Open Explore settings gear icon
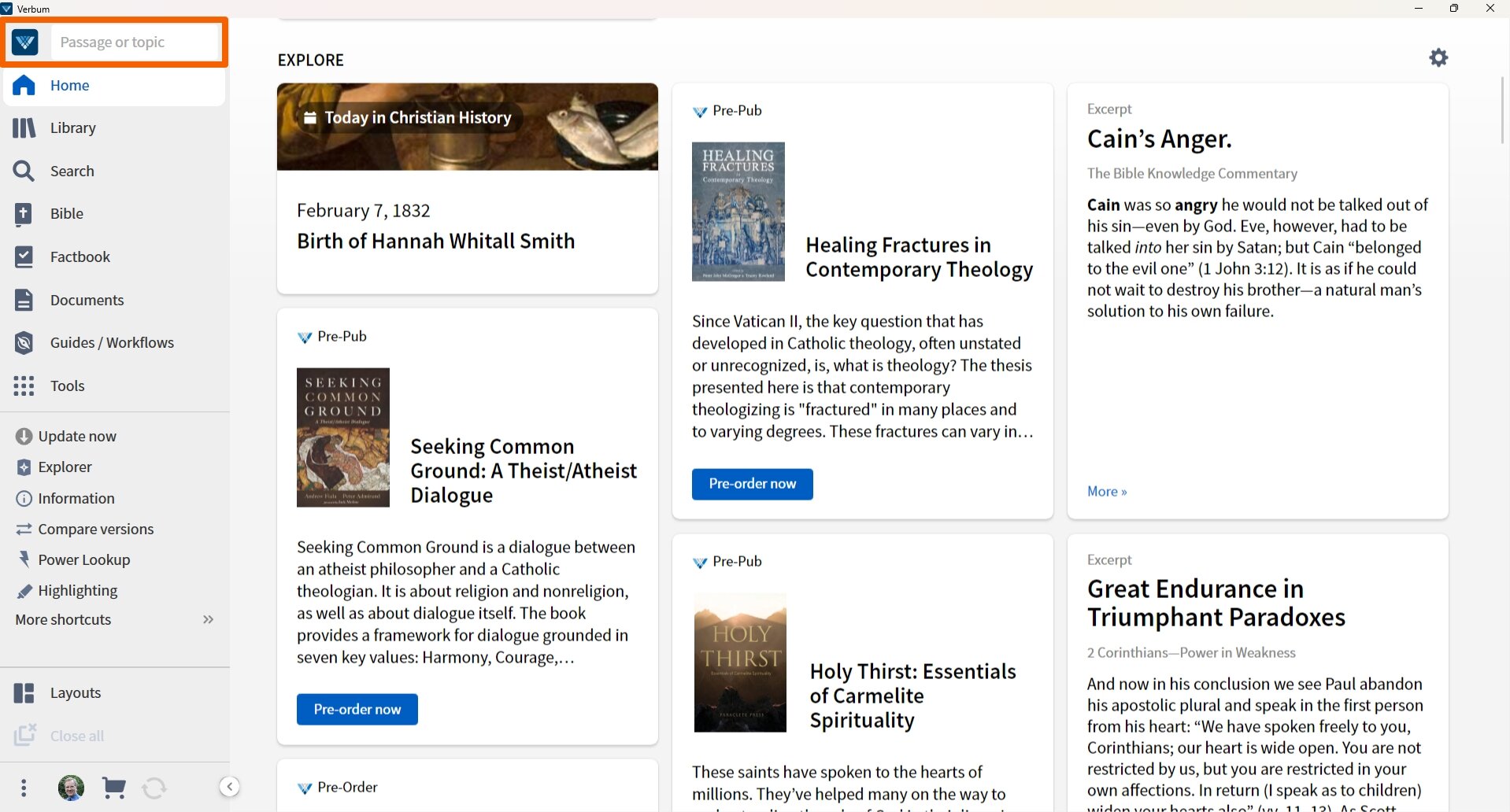This screenshot has width=1510, height=812. click(x=1438, y=58)
